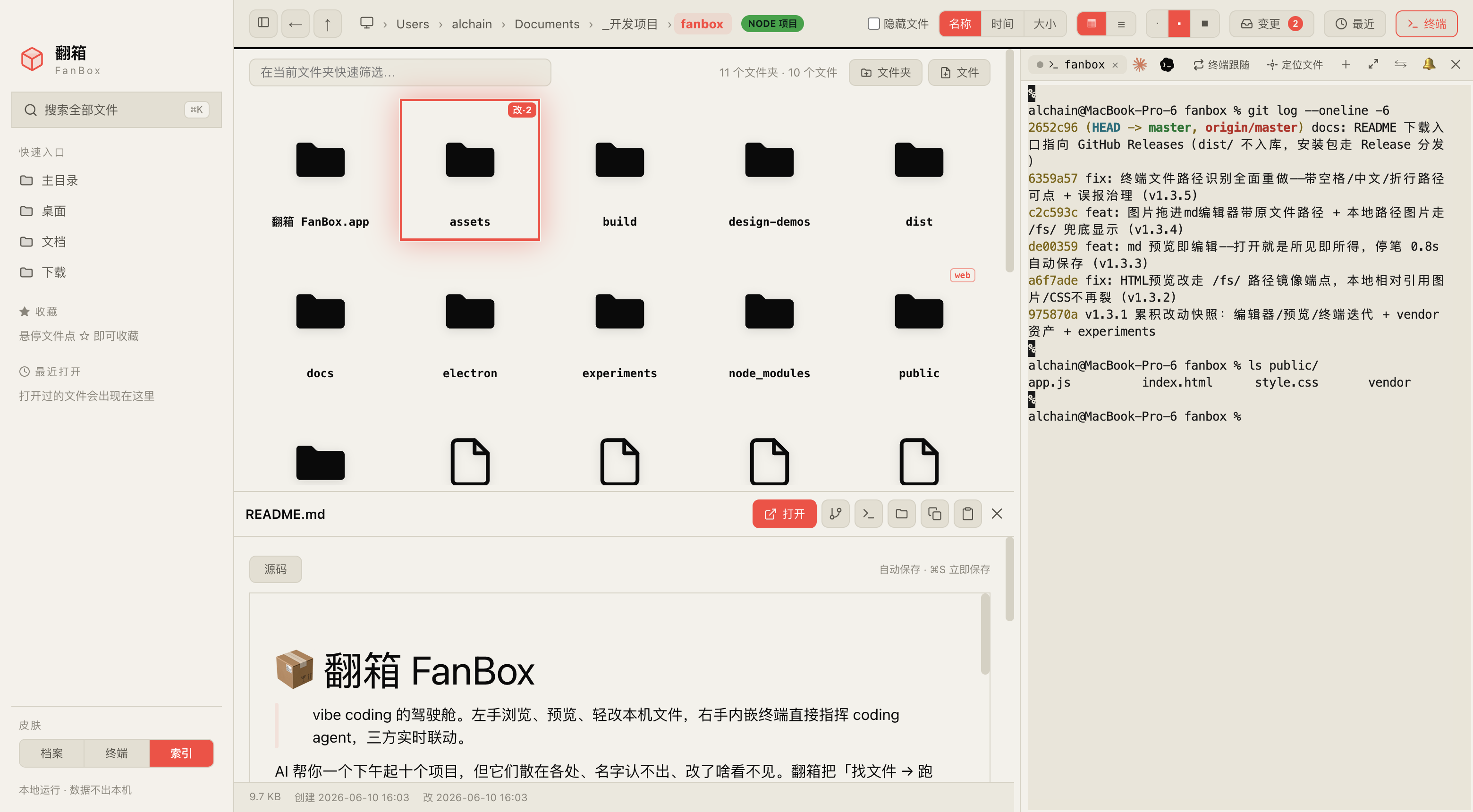Viewport: 1473px width, 812px height.
Task: Click the web badge above public
Action: [x=962, y=275]
